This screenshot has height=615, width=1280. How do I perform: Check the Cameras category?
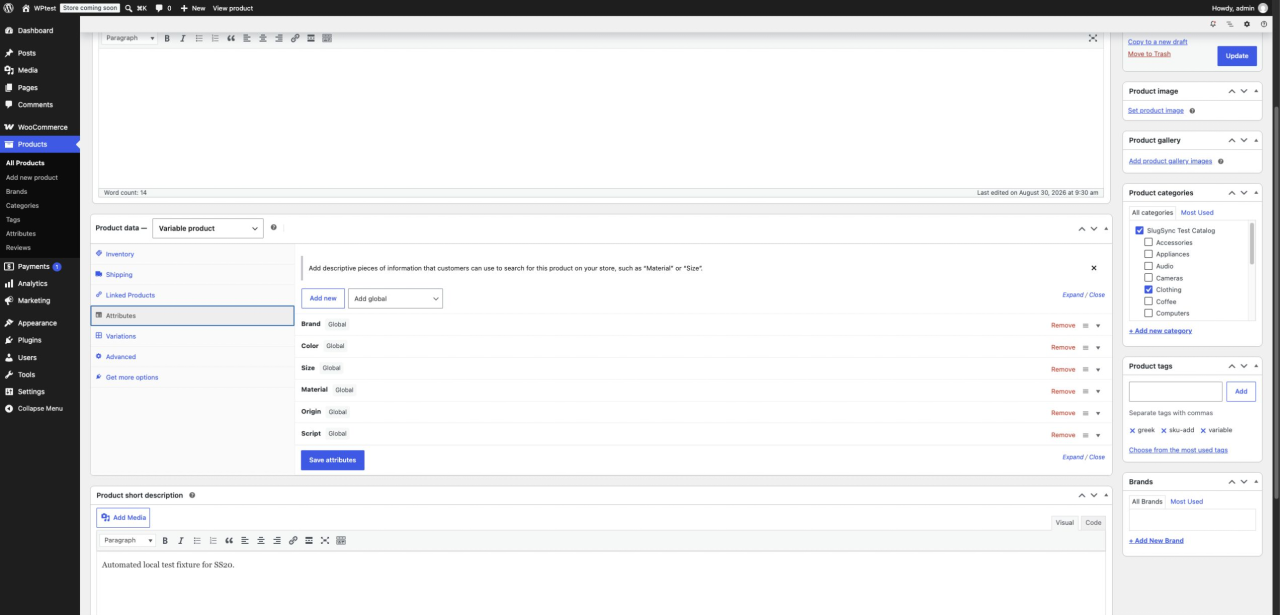(x=1148, y=278)
